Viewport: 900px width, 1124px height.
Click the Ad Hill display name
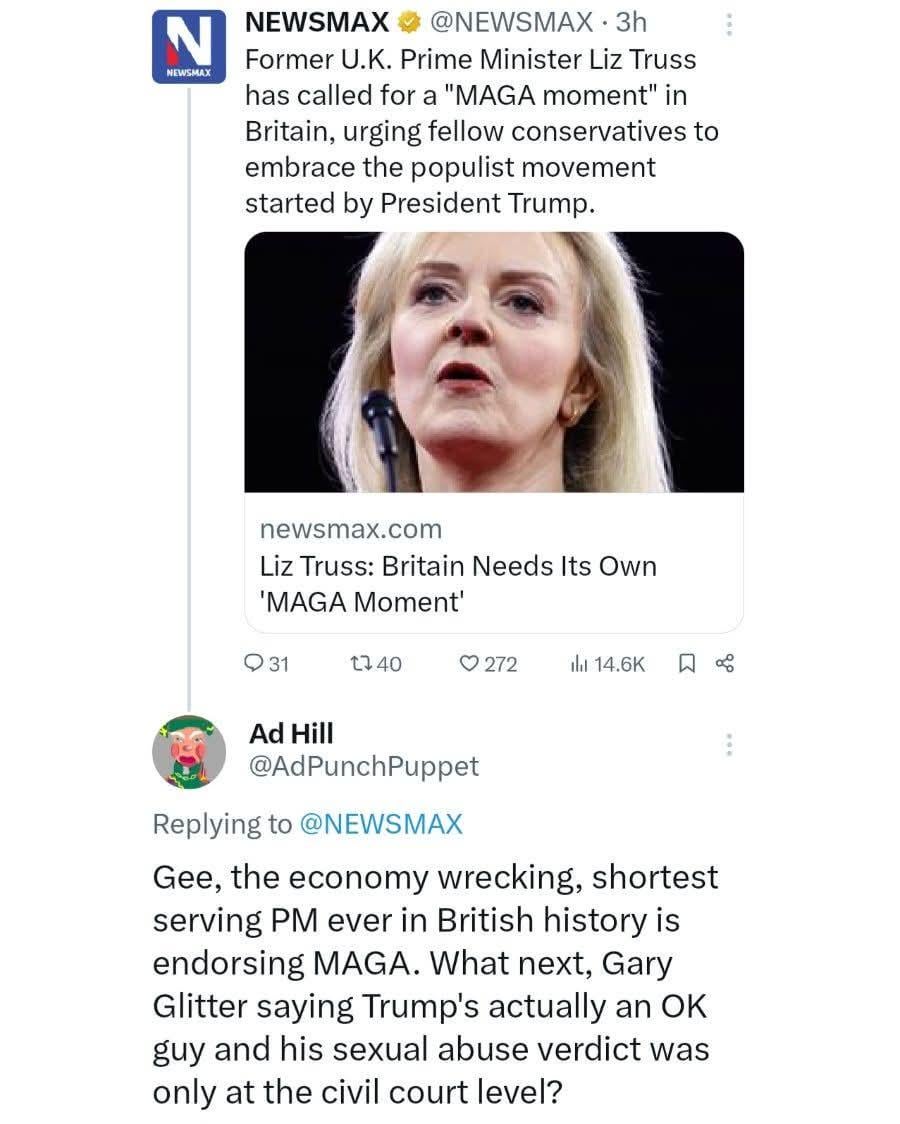pyautogui.click(x=291, y=733)
